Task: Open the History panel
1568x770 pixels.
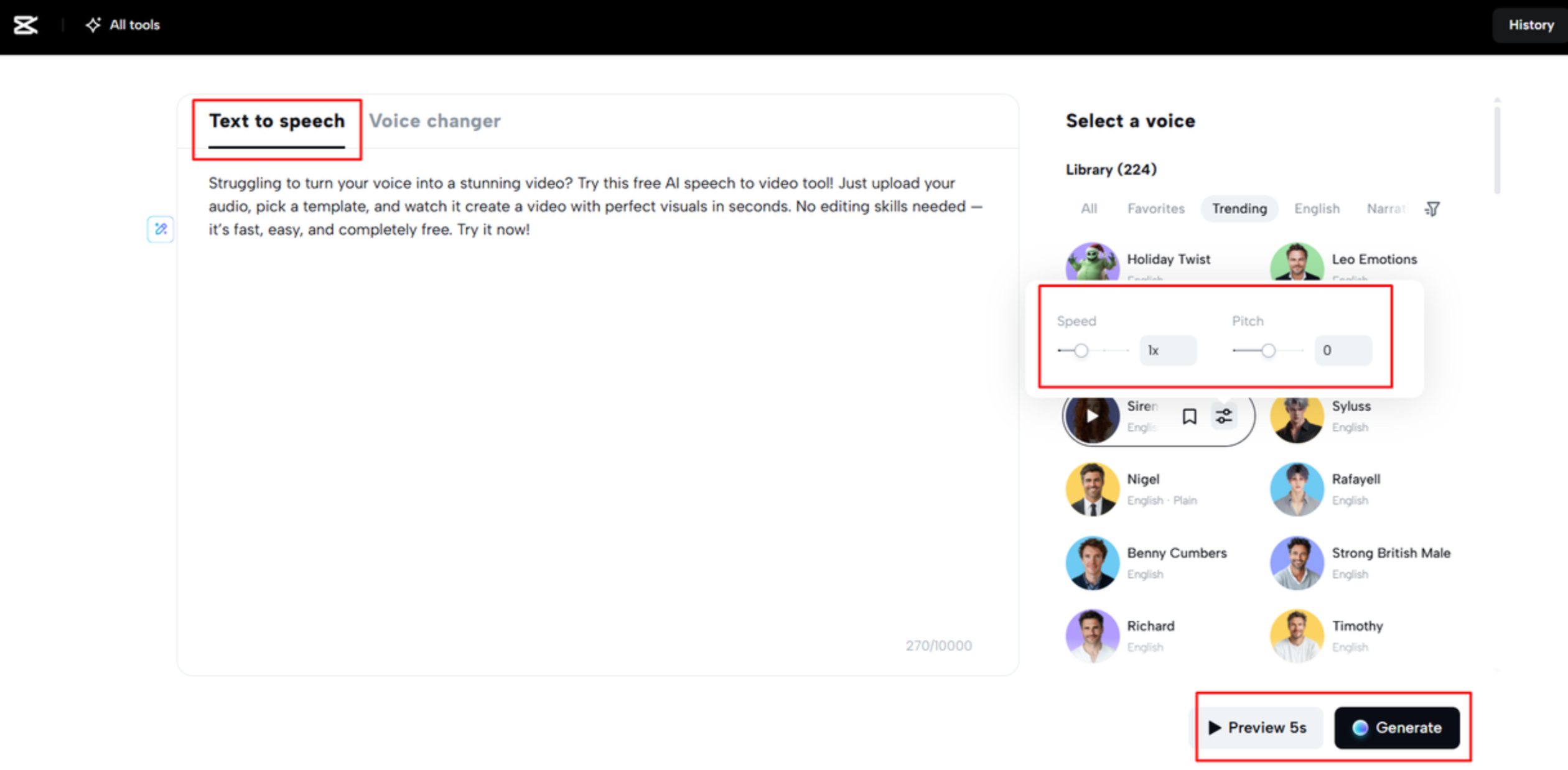Action: [1531, 25]
